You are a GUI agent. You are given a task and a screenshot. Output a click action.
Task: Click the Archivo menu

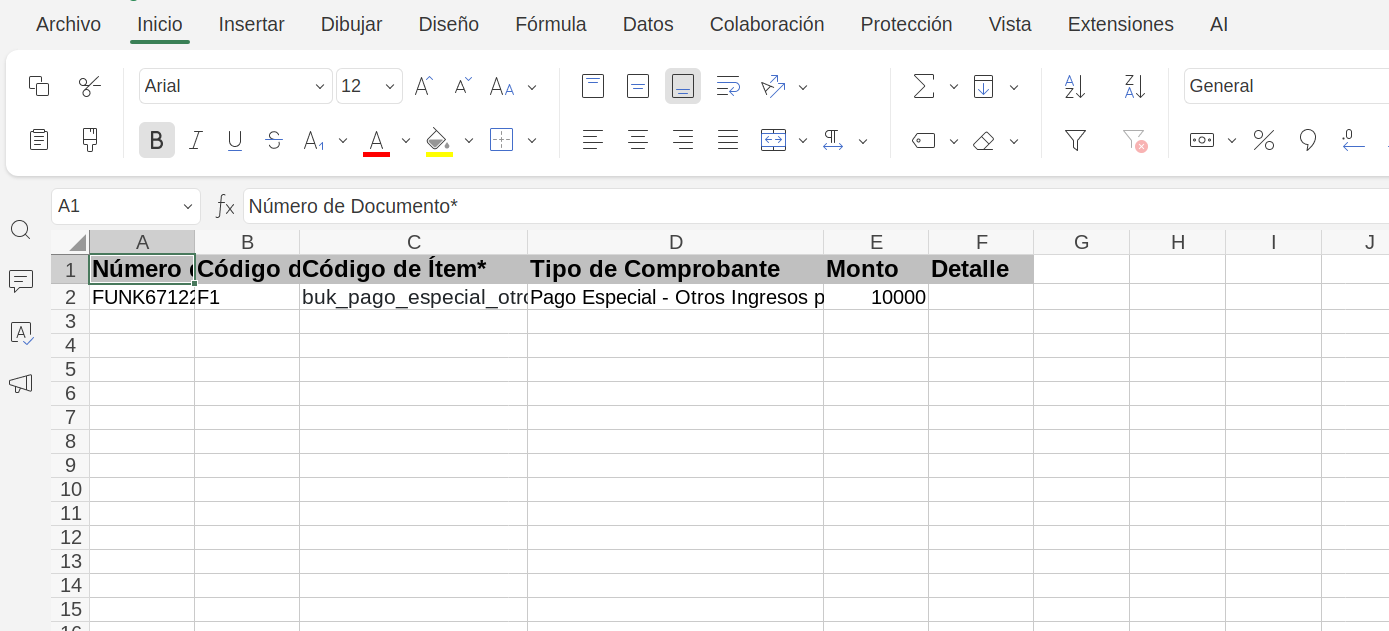click(x=68, y=25)
